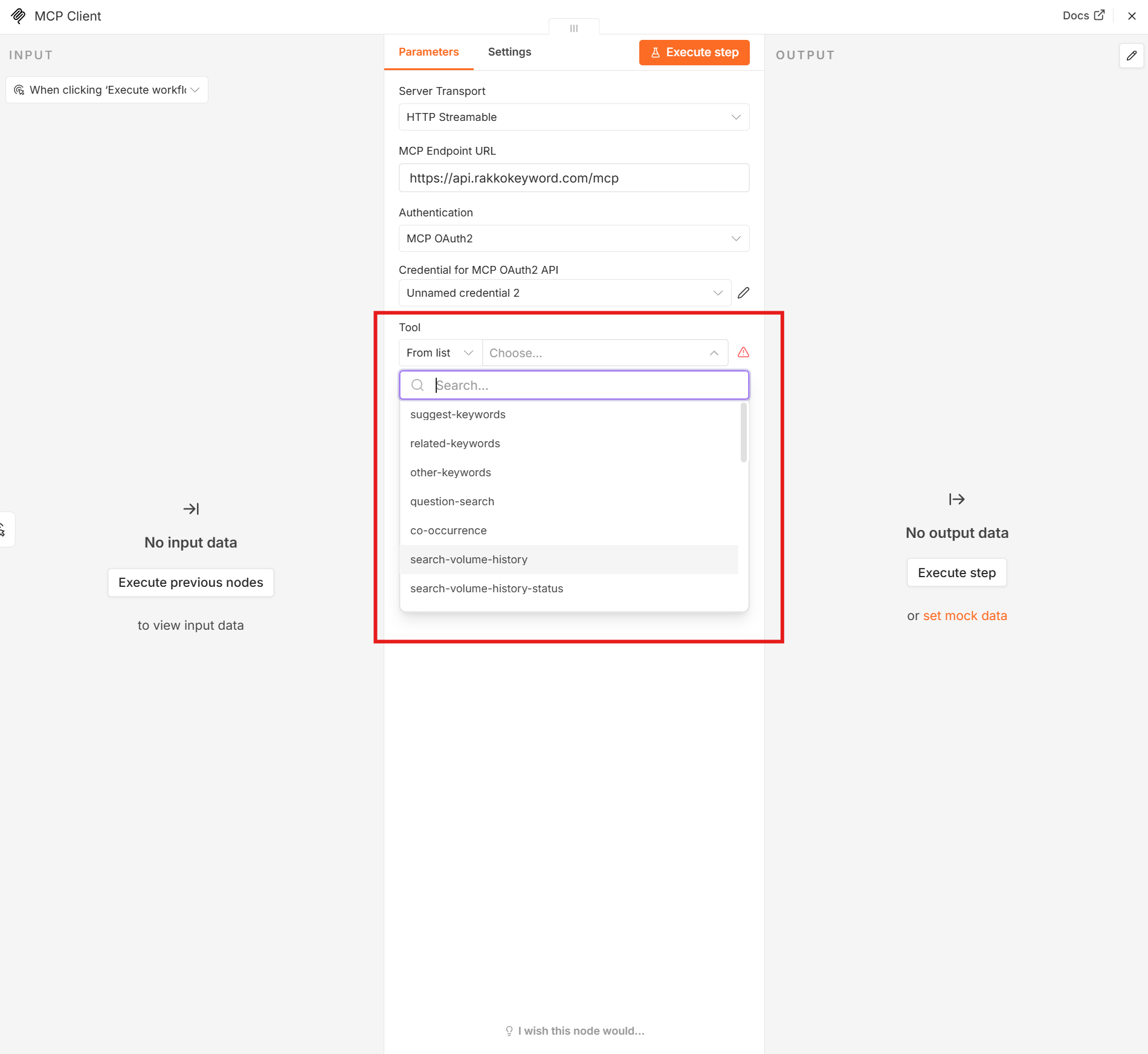
Task: Click the lightbulb 'I wish this node would' icon
Action: click(x=509, y=1031)
